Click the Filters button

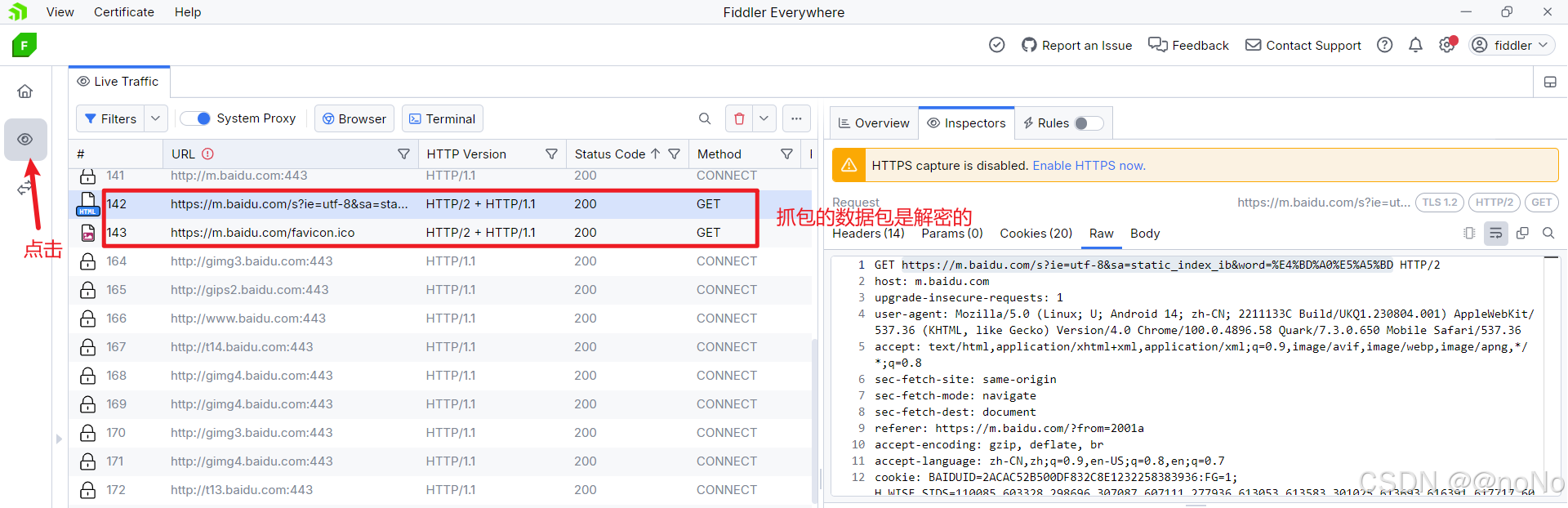[110, 118]
